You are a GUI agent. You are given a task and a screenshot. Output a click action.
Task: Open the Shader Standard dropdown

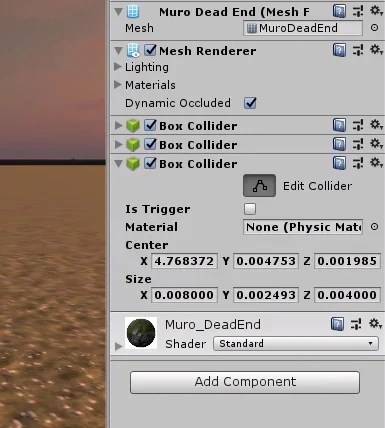(x=296, y=343)
